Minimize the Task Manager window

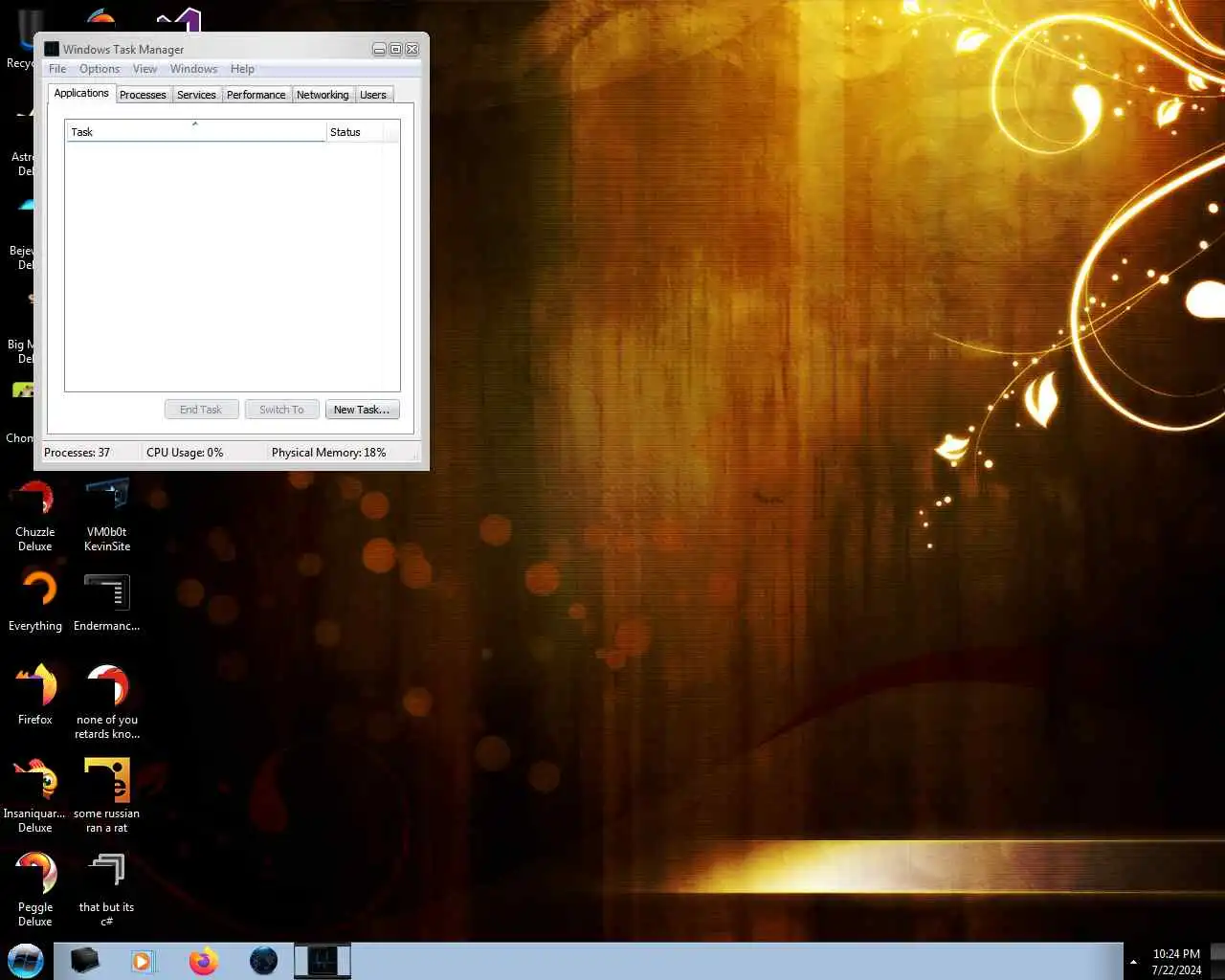(379, 49)
